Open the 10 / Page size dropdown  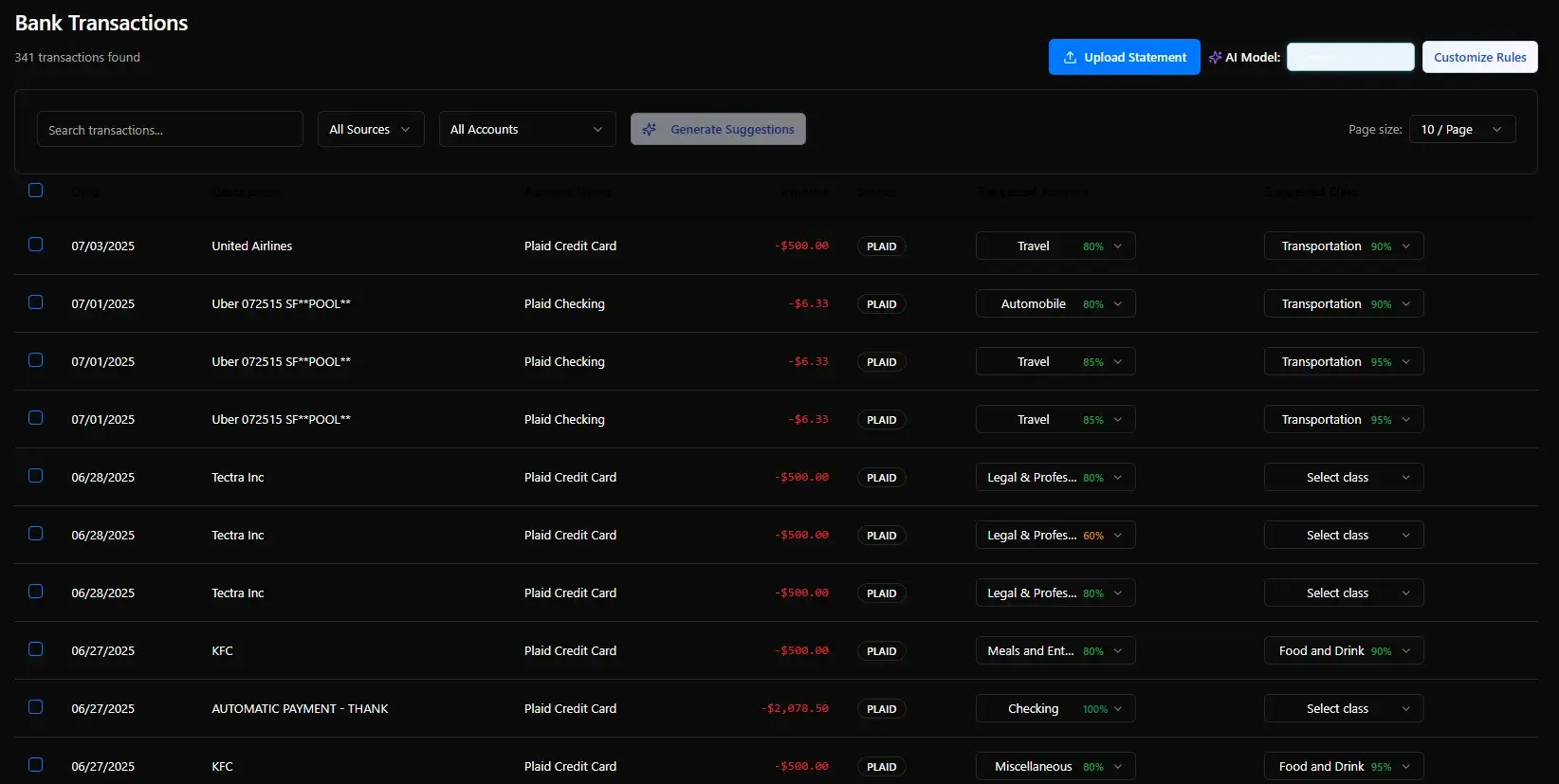point(1461,129)
